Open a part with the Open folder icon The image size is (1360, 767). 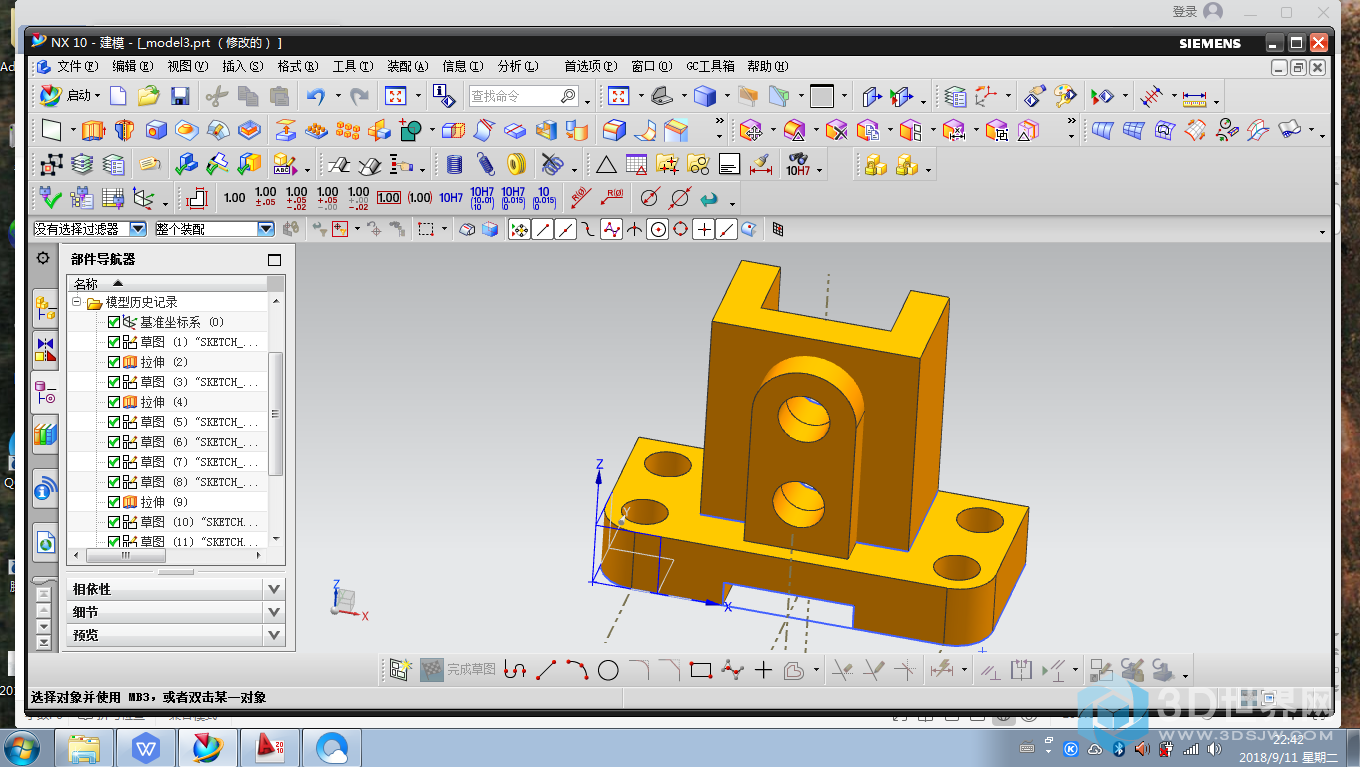(149, 96)
